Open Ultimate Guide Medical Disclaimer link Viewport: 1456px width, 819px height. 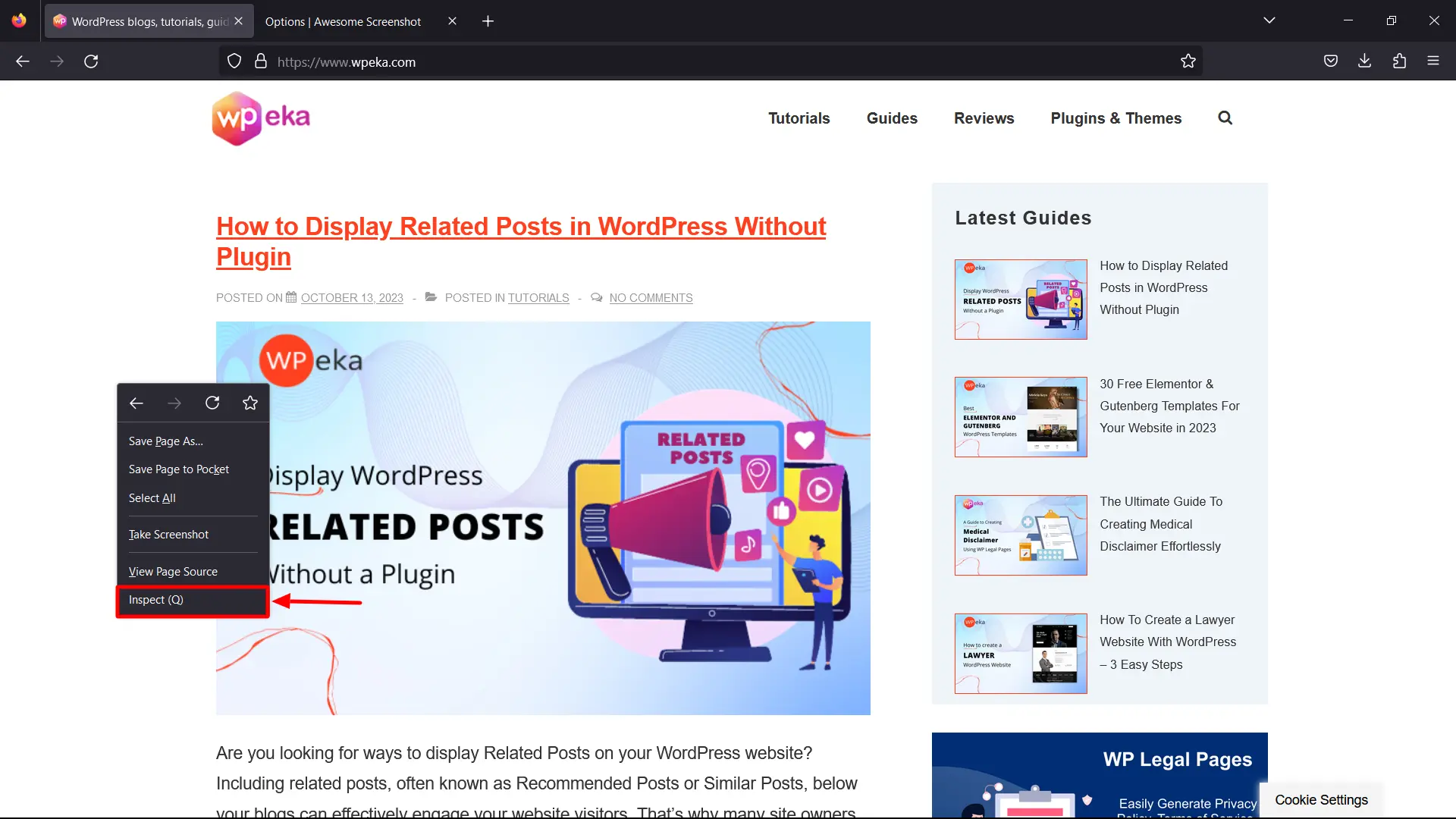[1161, 524]
